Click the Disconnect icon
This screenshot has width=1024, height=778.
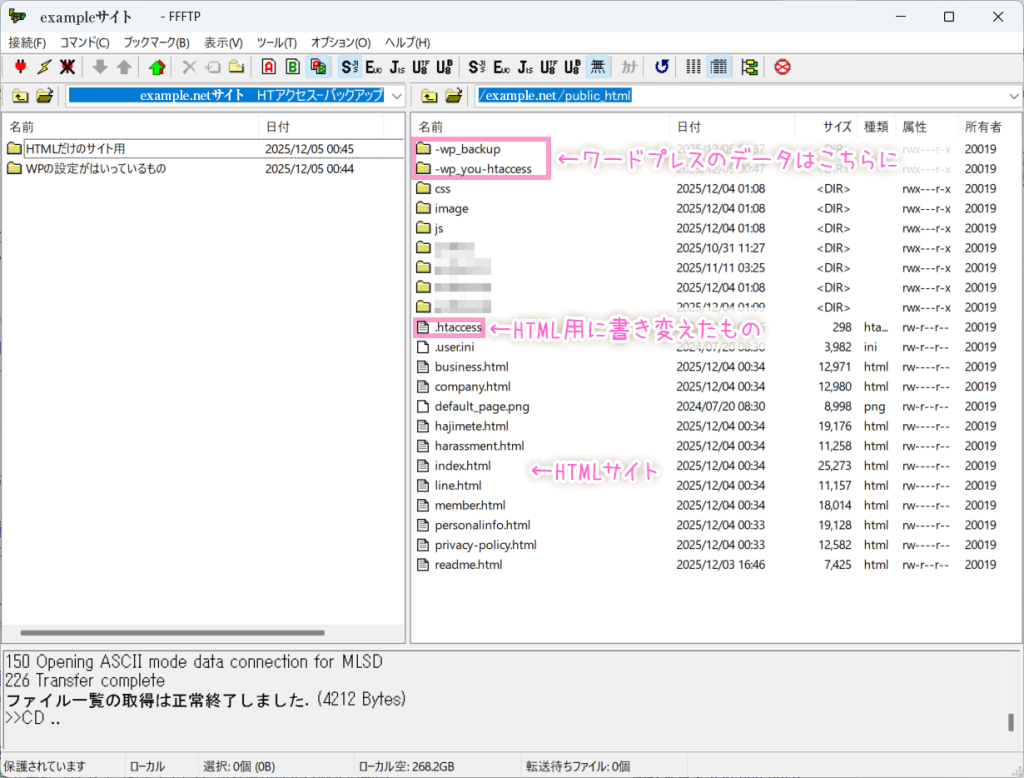67,67
